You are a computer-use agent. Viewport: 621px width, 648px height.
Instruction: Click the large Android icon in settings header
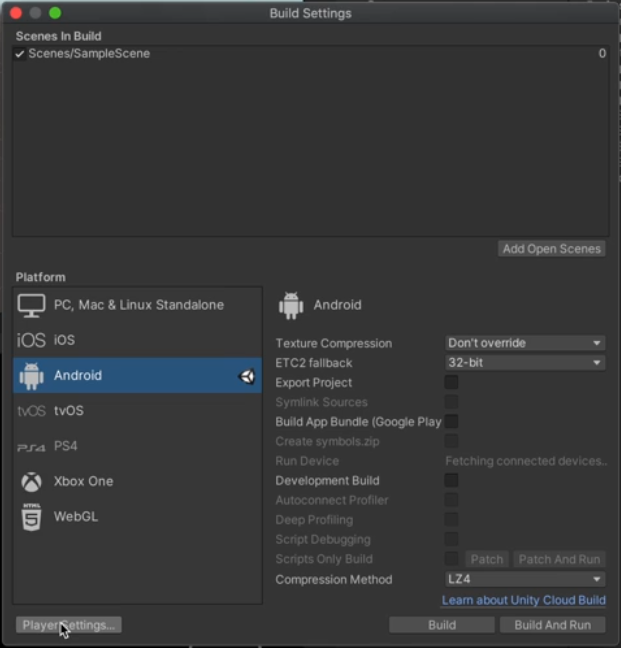tap(291, 305)
